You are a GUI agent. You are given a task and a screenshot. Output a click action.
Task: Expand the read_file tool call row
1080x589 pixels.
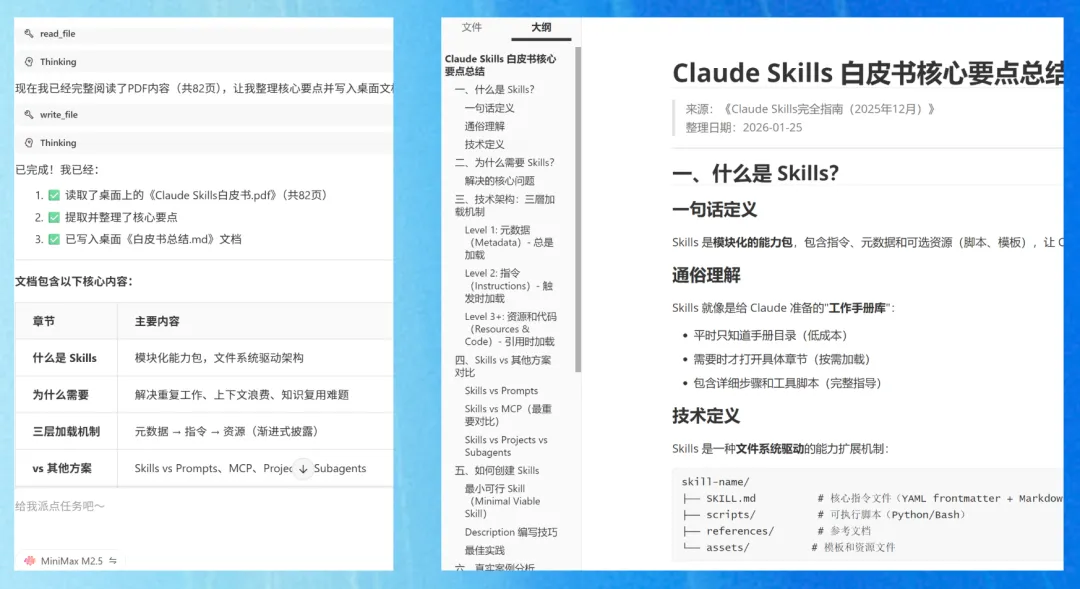point(204,33)
